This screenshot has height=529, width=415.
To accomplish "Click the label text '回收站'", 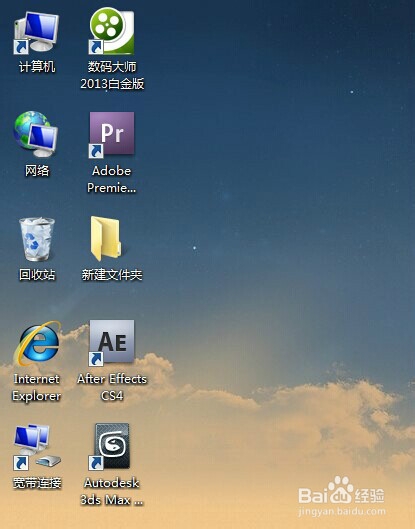I will (x=37, y=275).
